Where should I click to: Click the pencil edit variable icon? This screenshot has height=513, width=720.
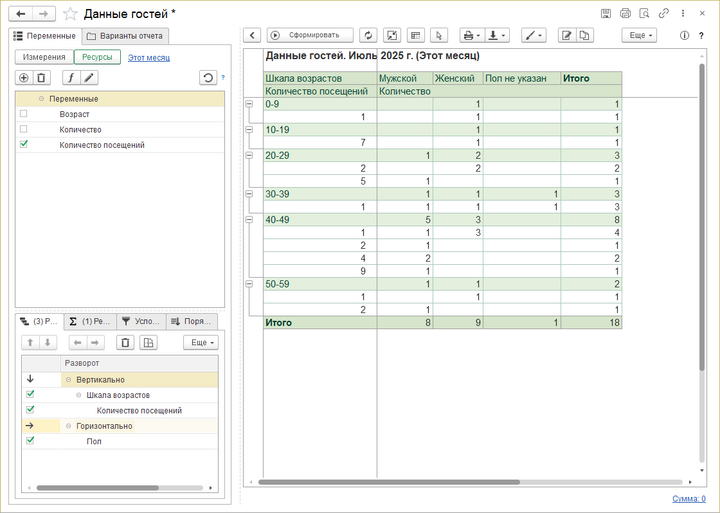[89, 78]
